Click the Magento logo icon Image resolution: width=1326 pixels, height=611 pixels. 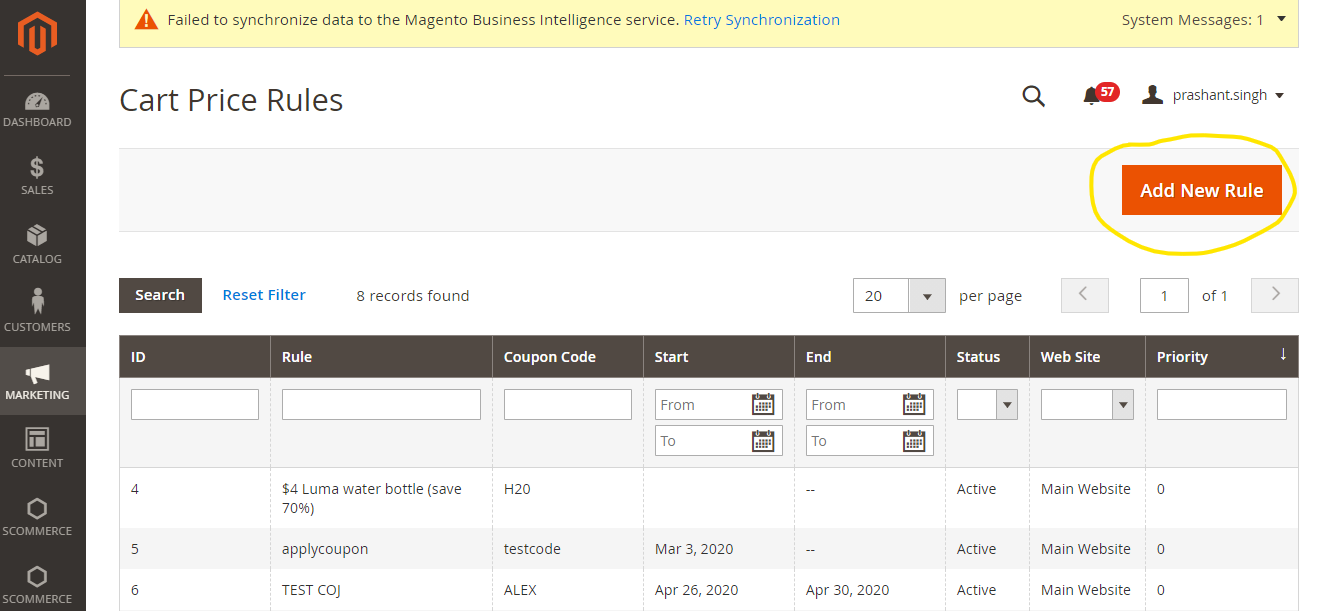tap(37, 33)
